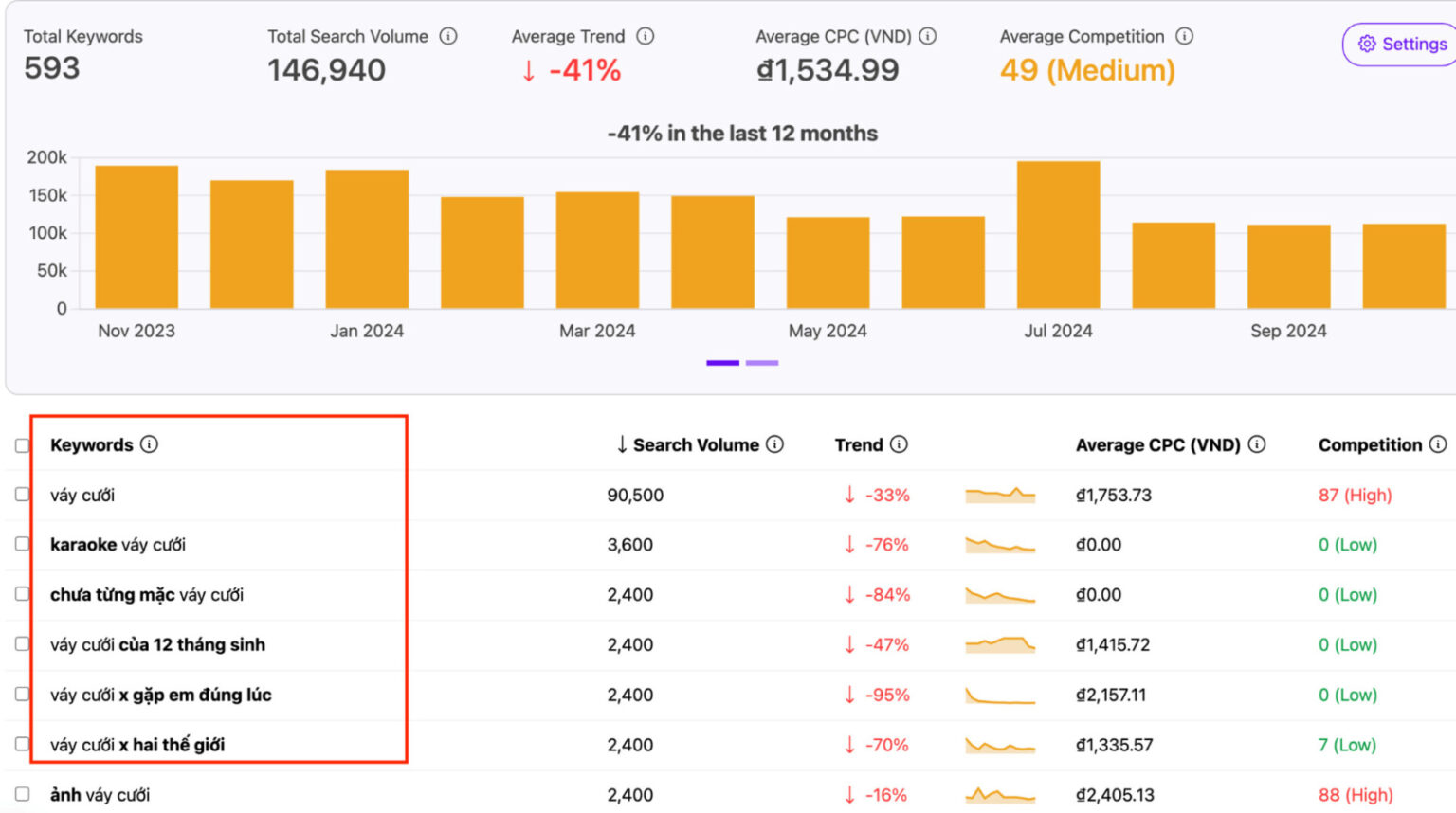The height and width of the screenshot is (813, 1456).
Task: Sort table by Trend column header
Action: click(858, 444)
